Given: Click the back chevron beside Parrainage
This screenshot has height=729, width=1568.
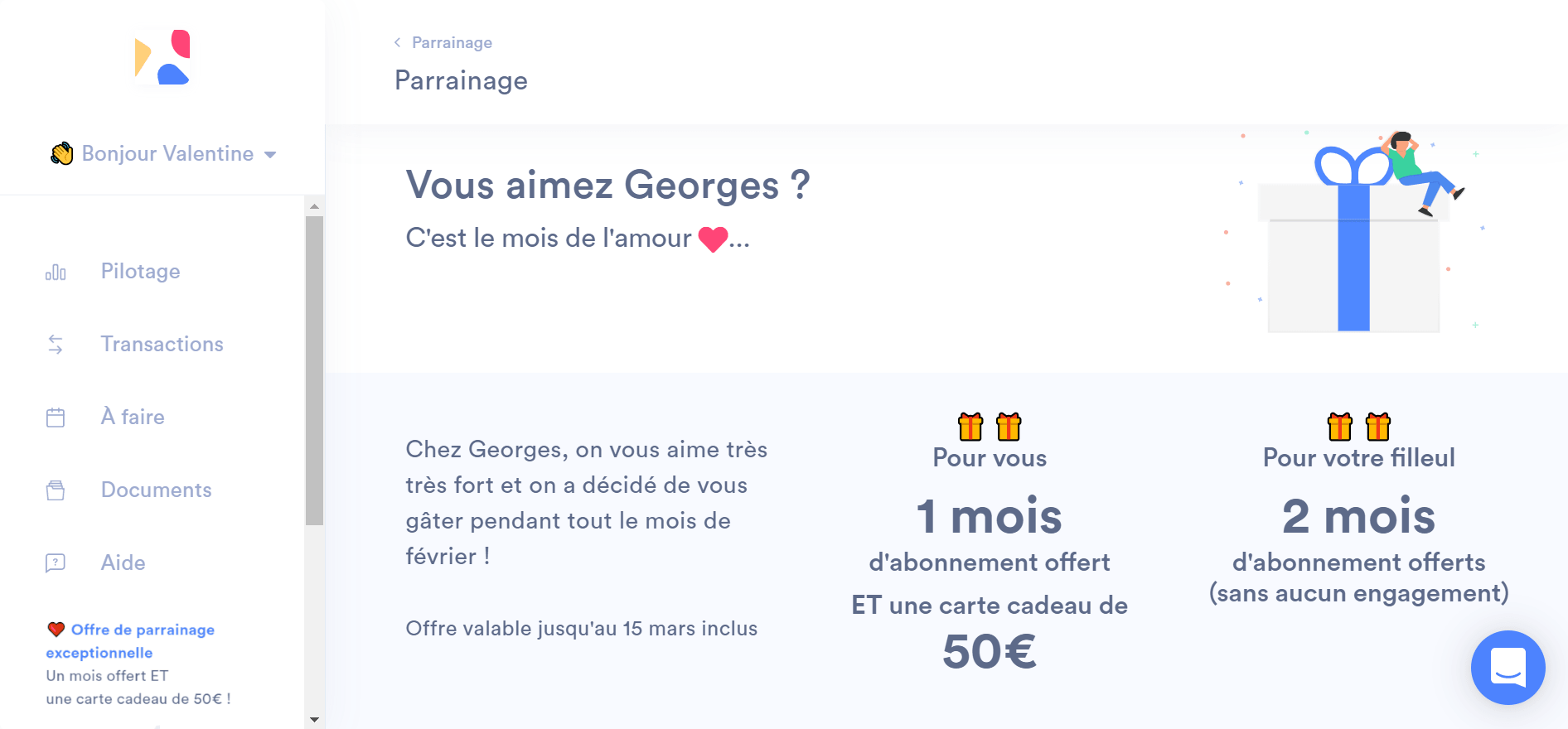Looking at the screenshot, I should (x=398, y=42).
